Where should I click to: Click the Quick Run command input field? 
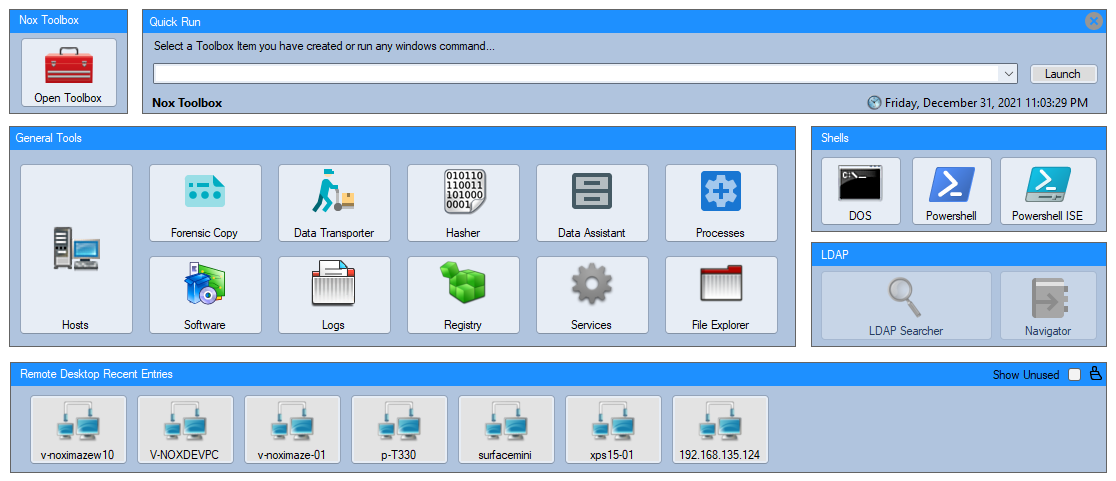coord(577,73)
